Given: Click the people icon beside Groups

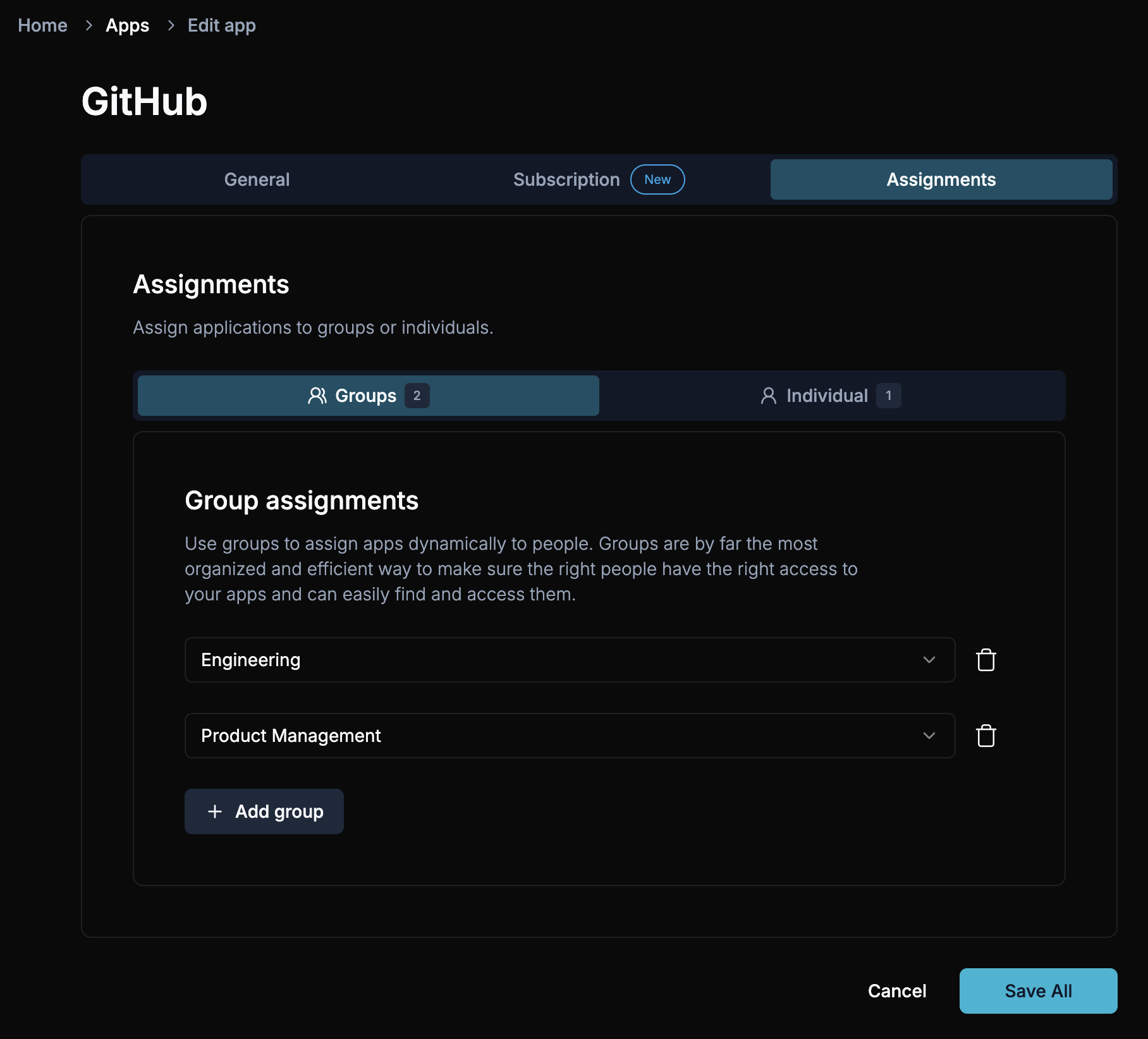Looking at the screenshot, I should [x=317, y=396].
